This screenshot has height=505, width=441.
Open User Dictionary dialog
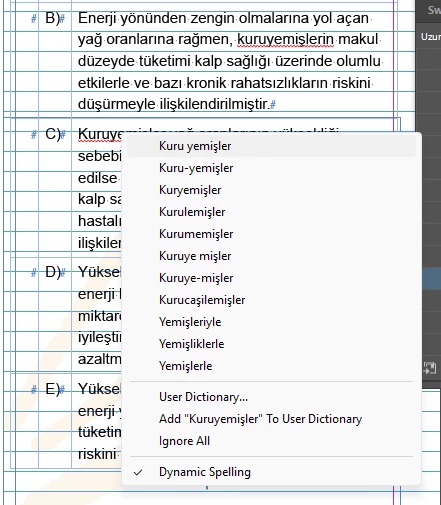[271, 397]
